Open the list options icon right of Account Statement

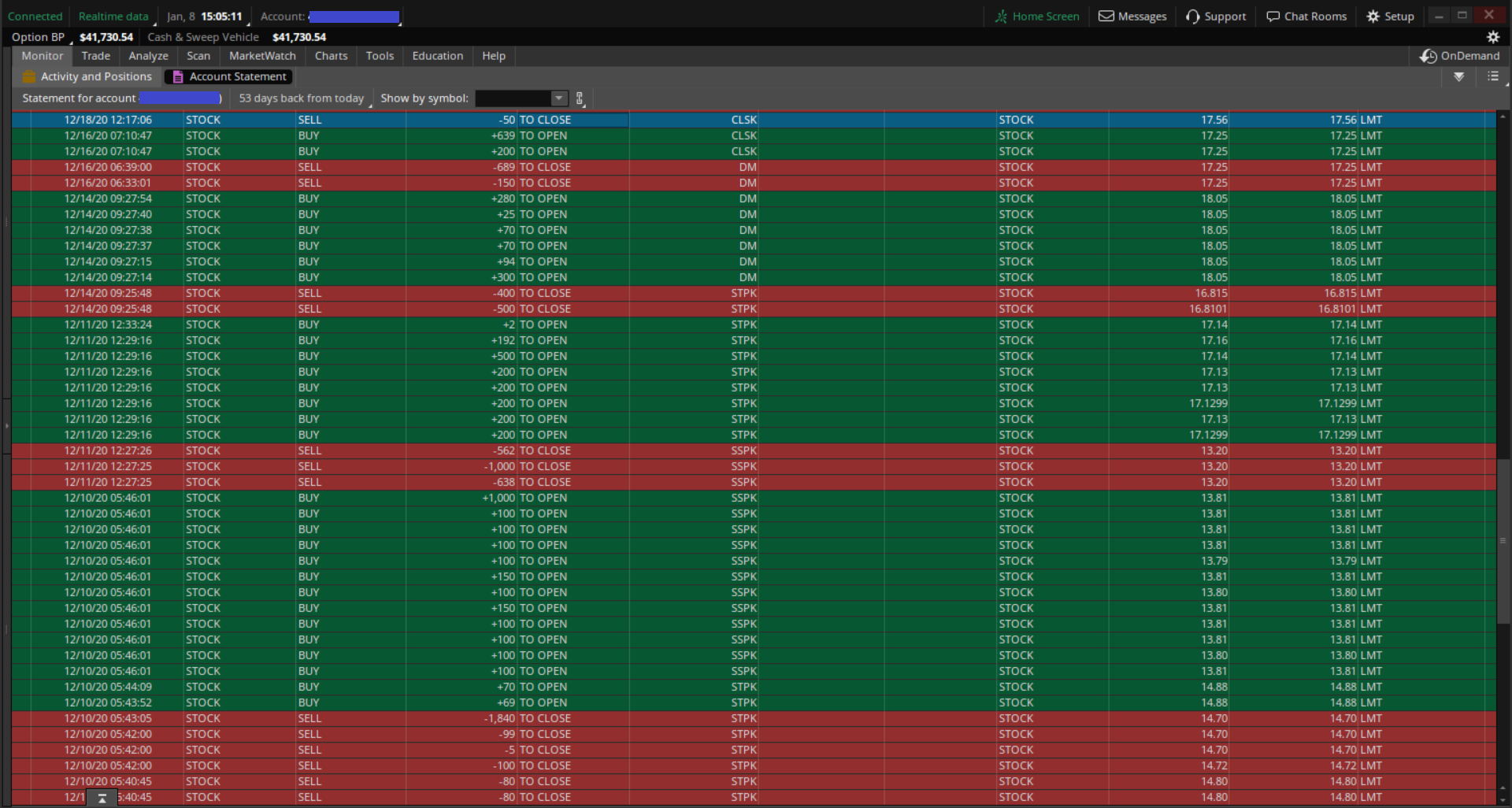click(1492, 76)
